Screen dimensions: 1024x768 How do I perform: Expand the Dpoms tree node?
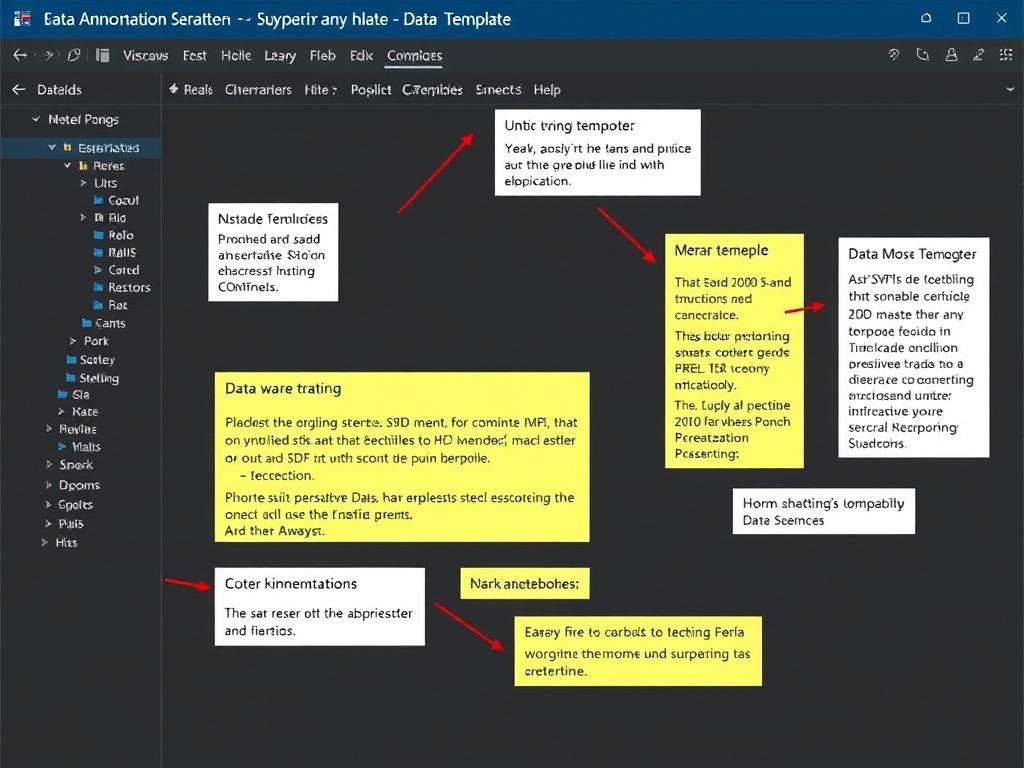click(48, 485)
